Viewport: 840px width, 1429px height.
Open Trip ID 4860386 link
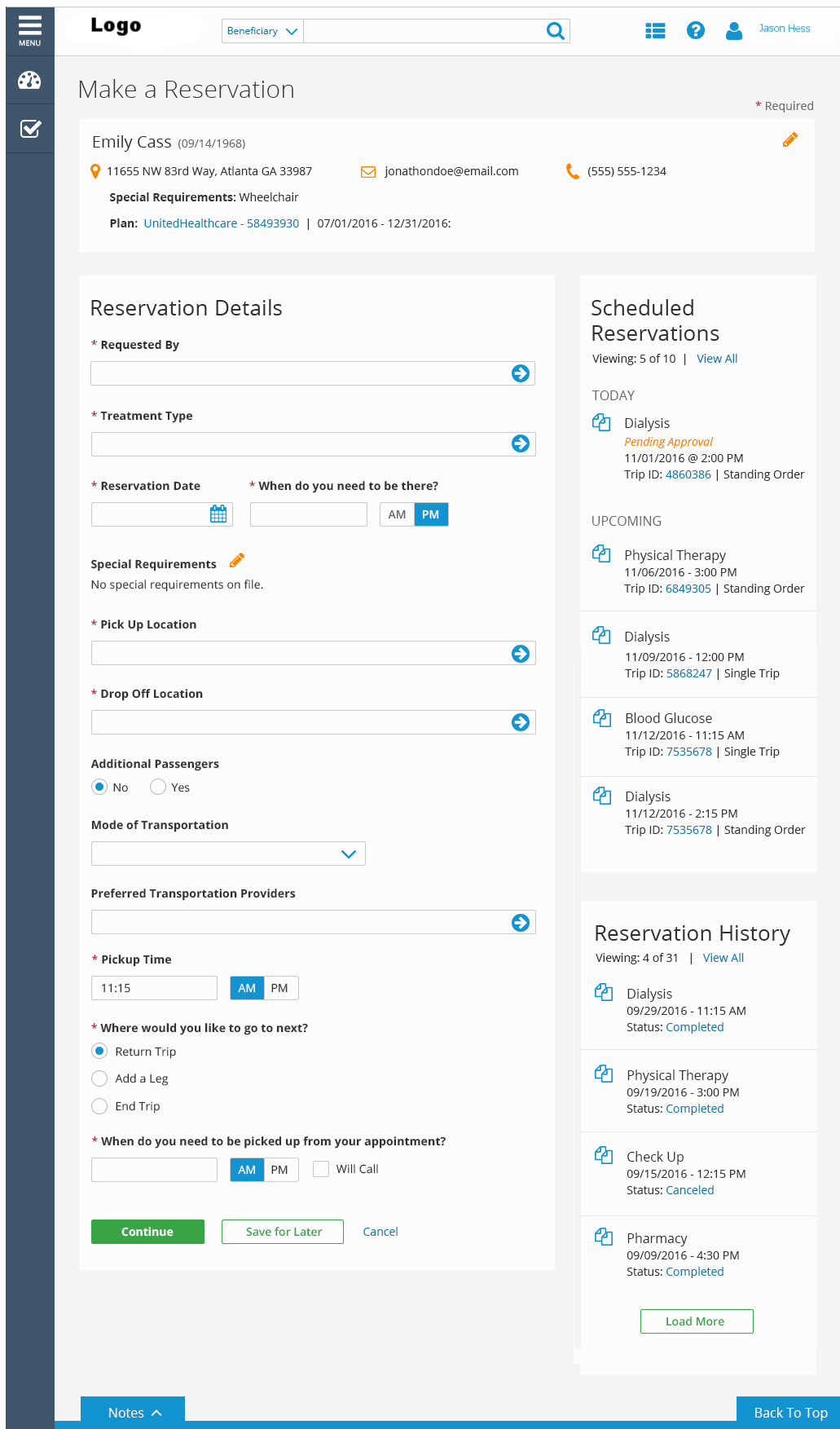[x=688, y=474]
